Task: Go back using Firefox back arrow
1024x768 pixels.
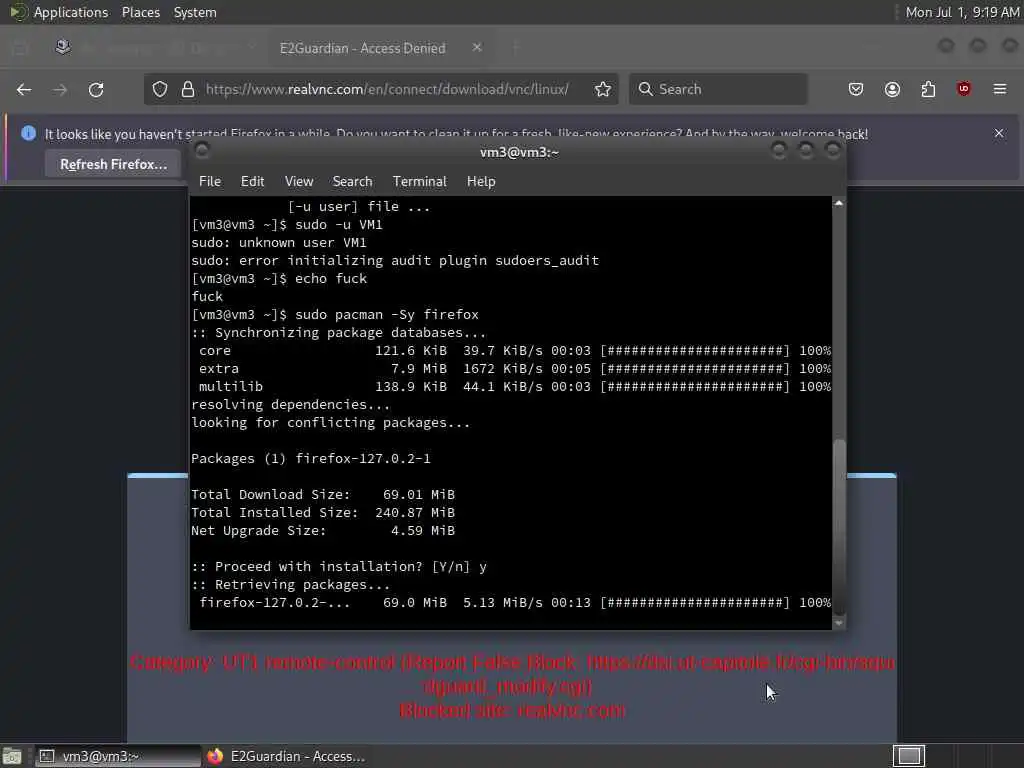Action: point(24,89)
